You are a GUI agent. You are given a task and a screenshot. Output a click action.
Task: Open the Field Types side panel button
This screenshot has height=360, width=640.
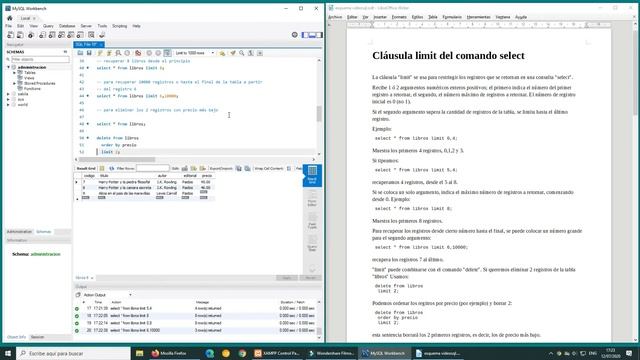click(x=312, y=221)
